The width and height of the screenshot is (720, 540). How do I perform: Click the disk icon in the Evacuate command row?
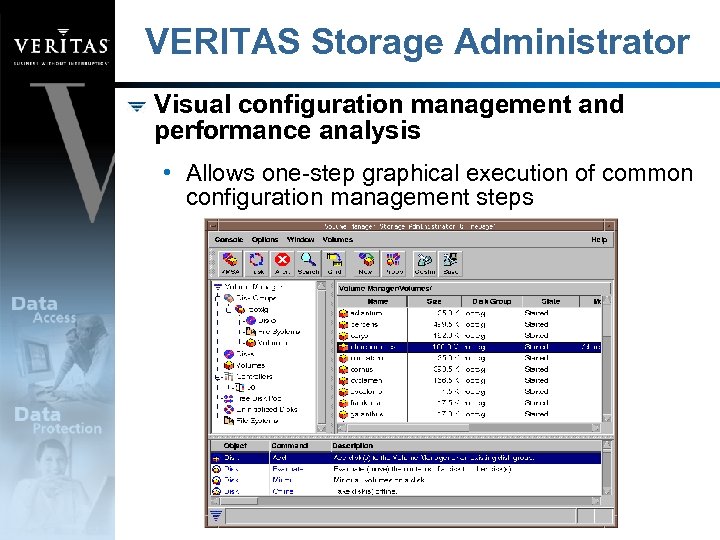(x=216, y=469)
